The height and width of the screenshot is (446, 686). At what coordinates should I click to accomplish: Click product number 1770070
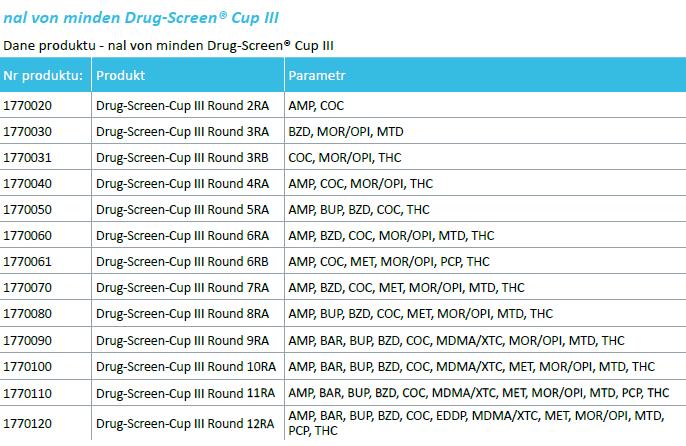[28, 288]
